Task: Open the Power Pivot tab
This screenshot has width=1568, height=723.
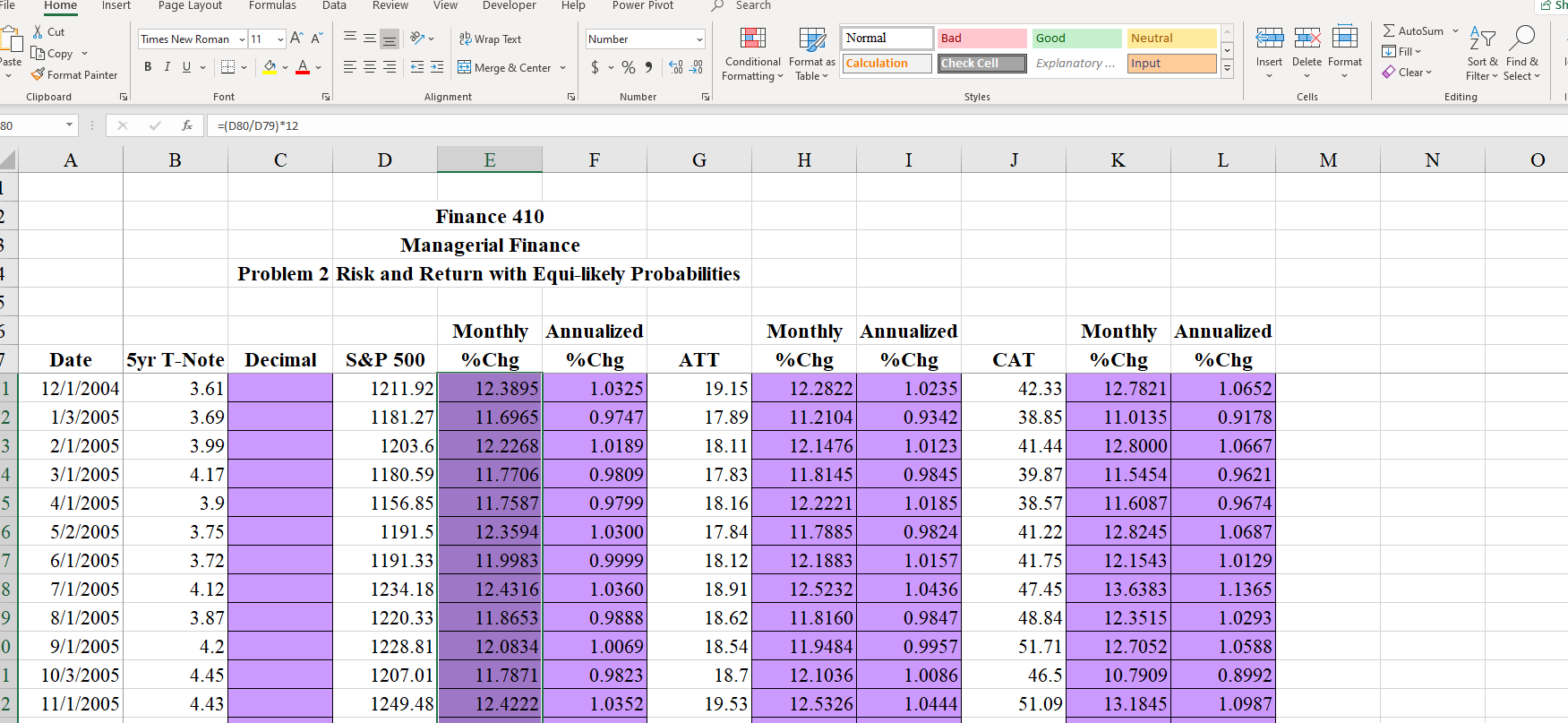Action: pos(643,5)
